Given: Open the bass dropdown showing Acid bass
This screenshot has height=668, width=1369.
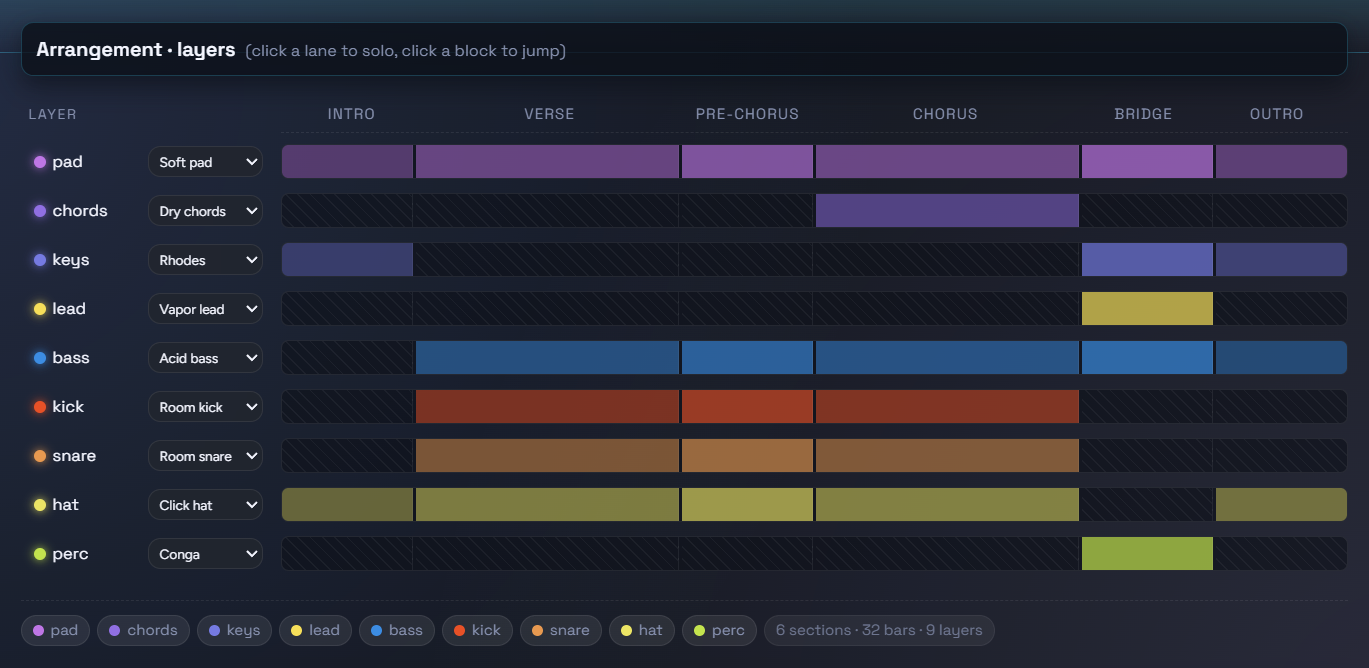Looking at the screenshot, I should 205,358.
